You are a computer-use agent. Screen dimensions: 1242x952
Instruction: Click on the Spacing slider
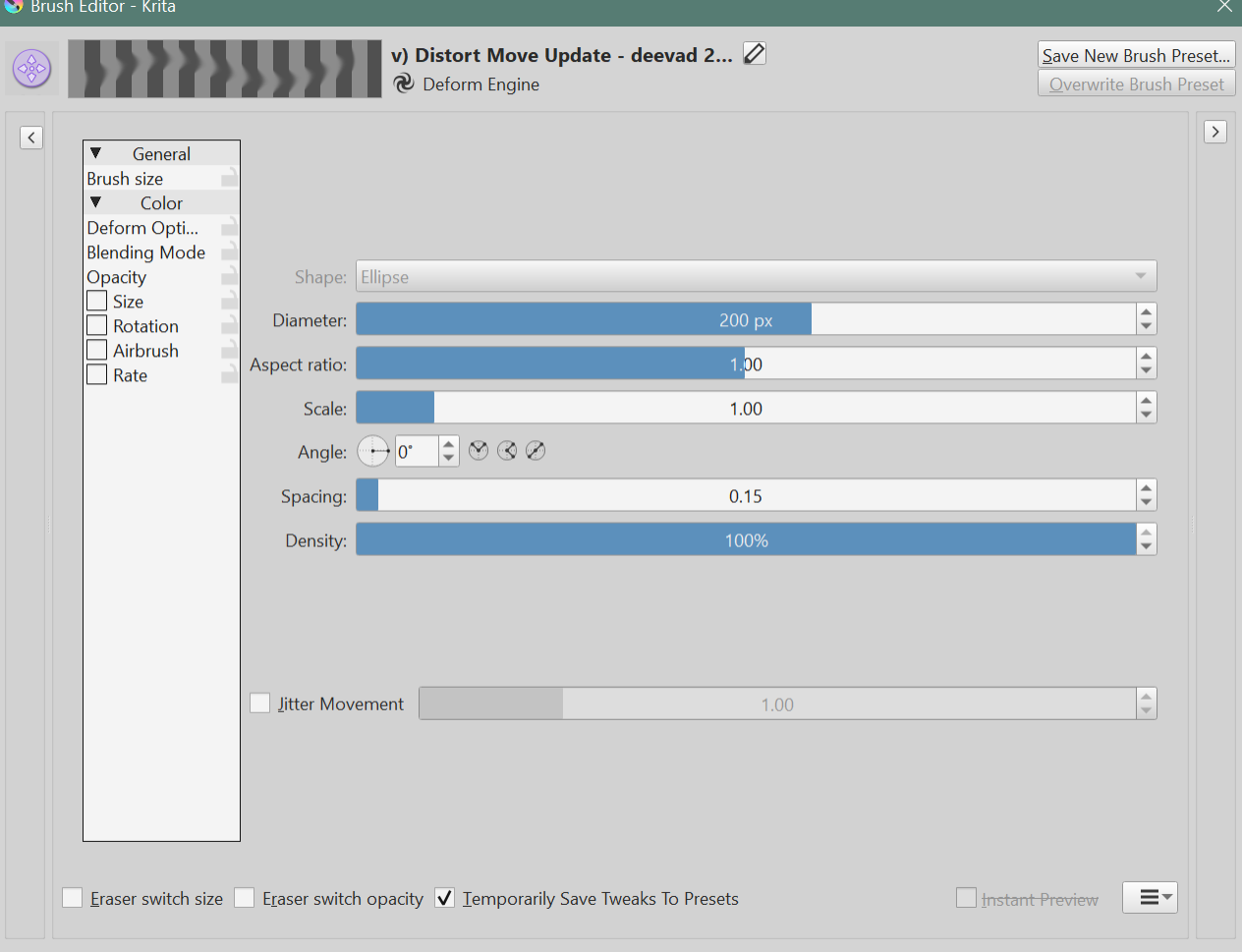pyautogui.click(x=745, y=496)
